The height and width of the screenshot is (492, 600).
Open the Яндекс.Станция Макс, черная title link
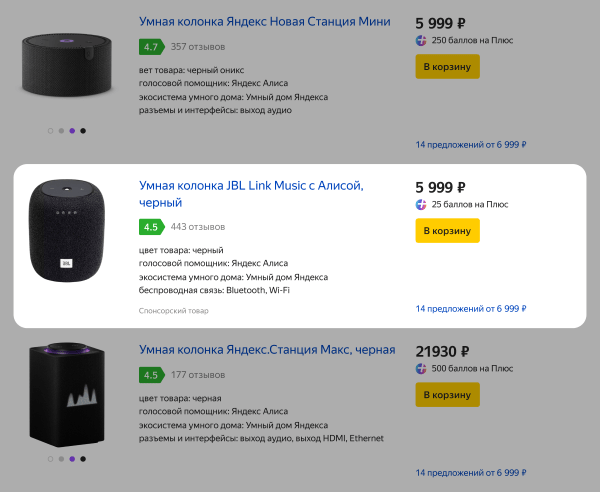(x=266, y=350)
